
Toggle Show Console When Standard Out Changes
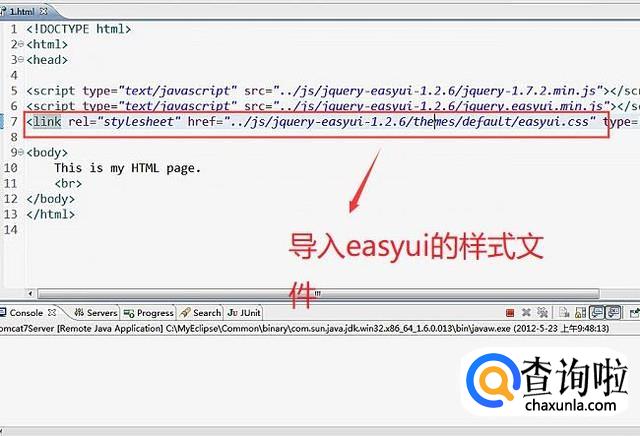(597, 313)
